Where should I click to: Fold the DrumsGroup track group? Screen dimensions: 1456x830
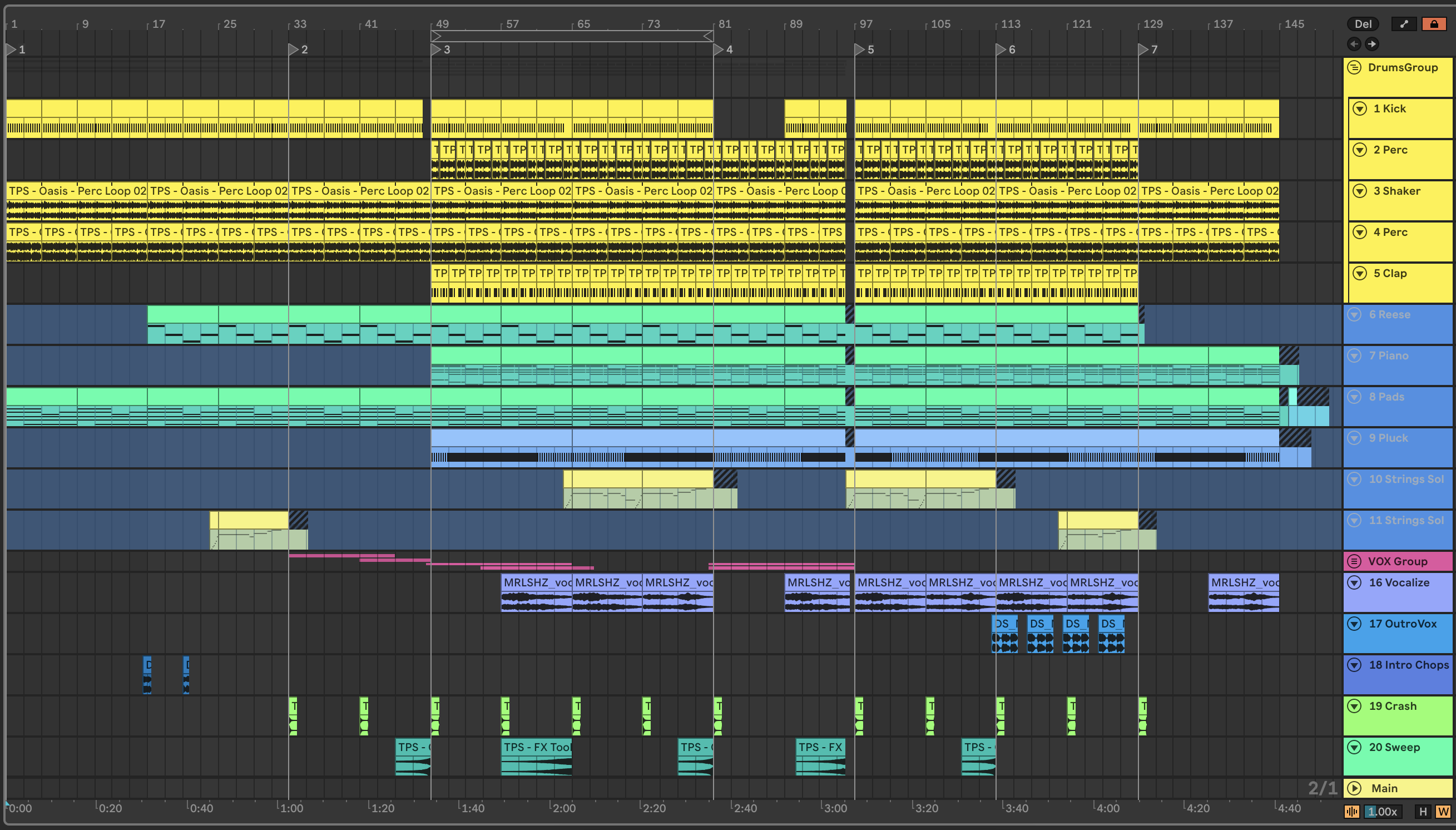[1355, 67]
